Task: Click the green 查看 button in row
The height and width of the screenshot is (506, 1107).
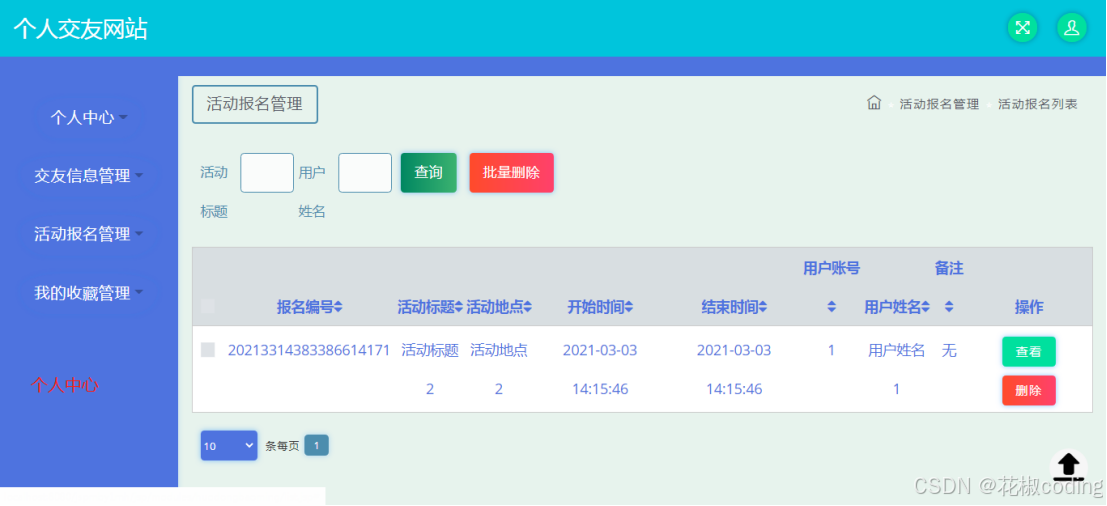Action: [x=1029, y=351]
